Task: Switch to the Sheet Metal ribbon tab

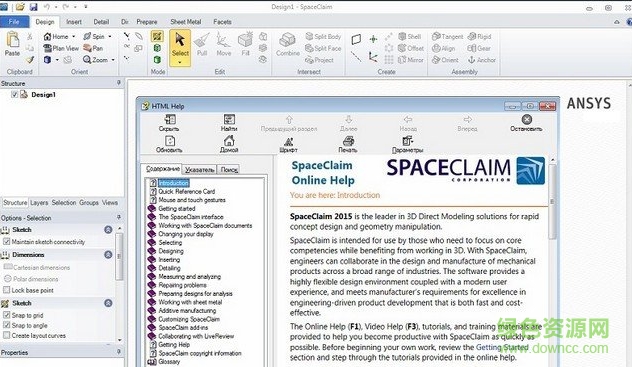Action: (x=186, y=22)
